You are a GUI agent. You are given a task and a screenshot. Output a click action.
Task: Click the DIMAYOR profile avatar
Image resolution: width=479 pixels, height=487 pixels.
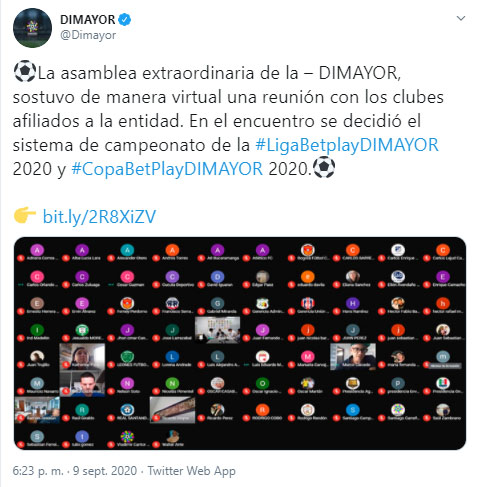[x=32, y=28]
